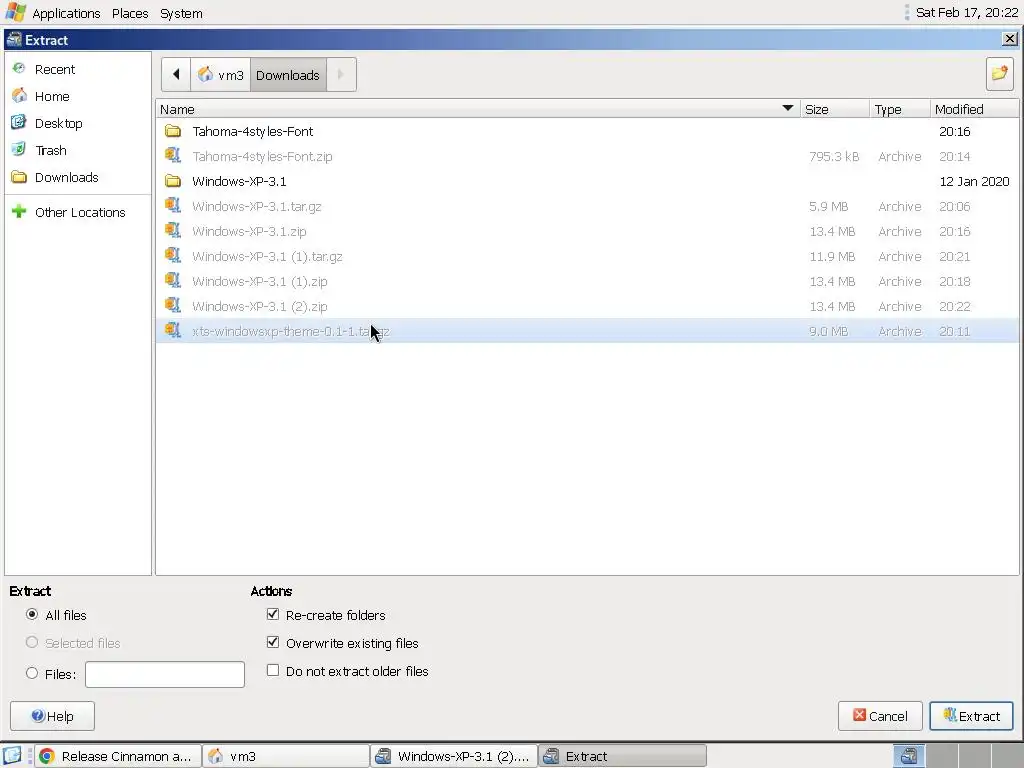1024x768 pixels.
Task: Click archive icon of Windows-XP-3.1 (2).zip
Action: (x=173, y=306)
